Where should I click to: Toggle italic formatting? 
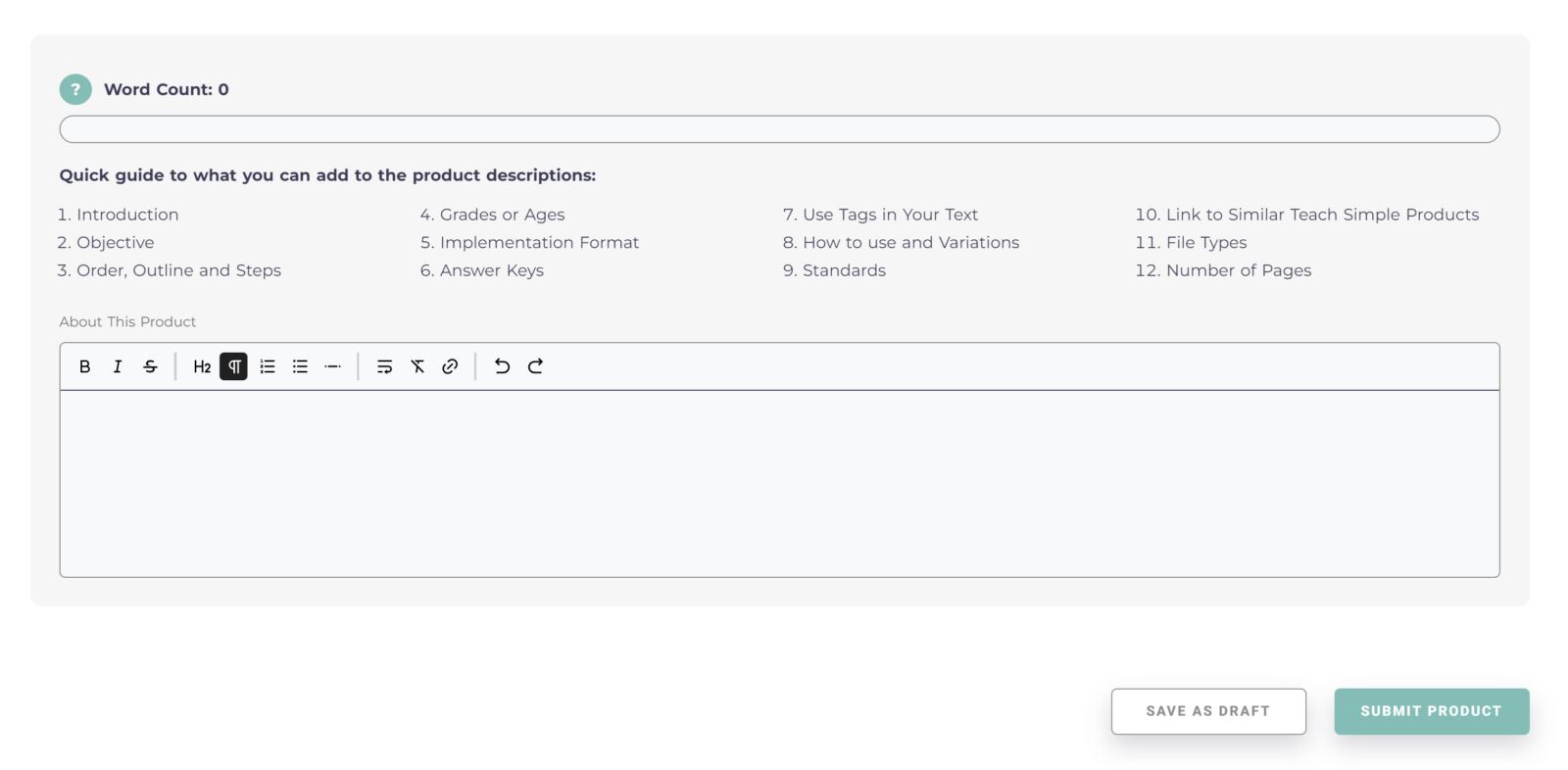(x=118, y=366)
